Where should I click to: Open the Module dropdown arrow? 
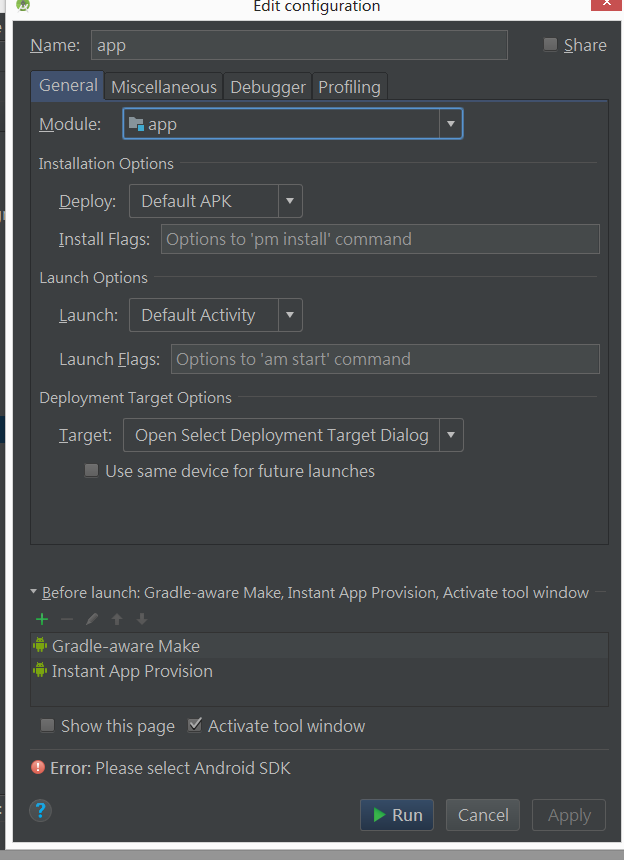[451, 123]
